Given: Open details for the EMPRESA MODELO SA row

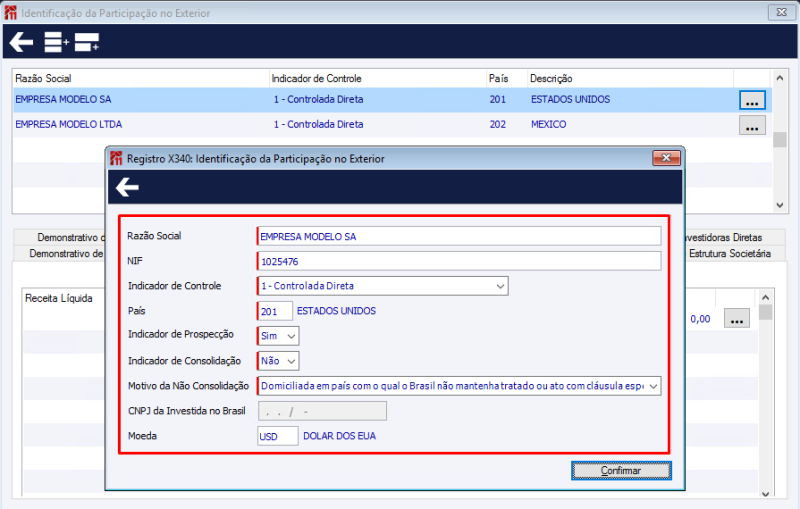Looking at the screenshot, I should point(752,100).
